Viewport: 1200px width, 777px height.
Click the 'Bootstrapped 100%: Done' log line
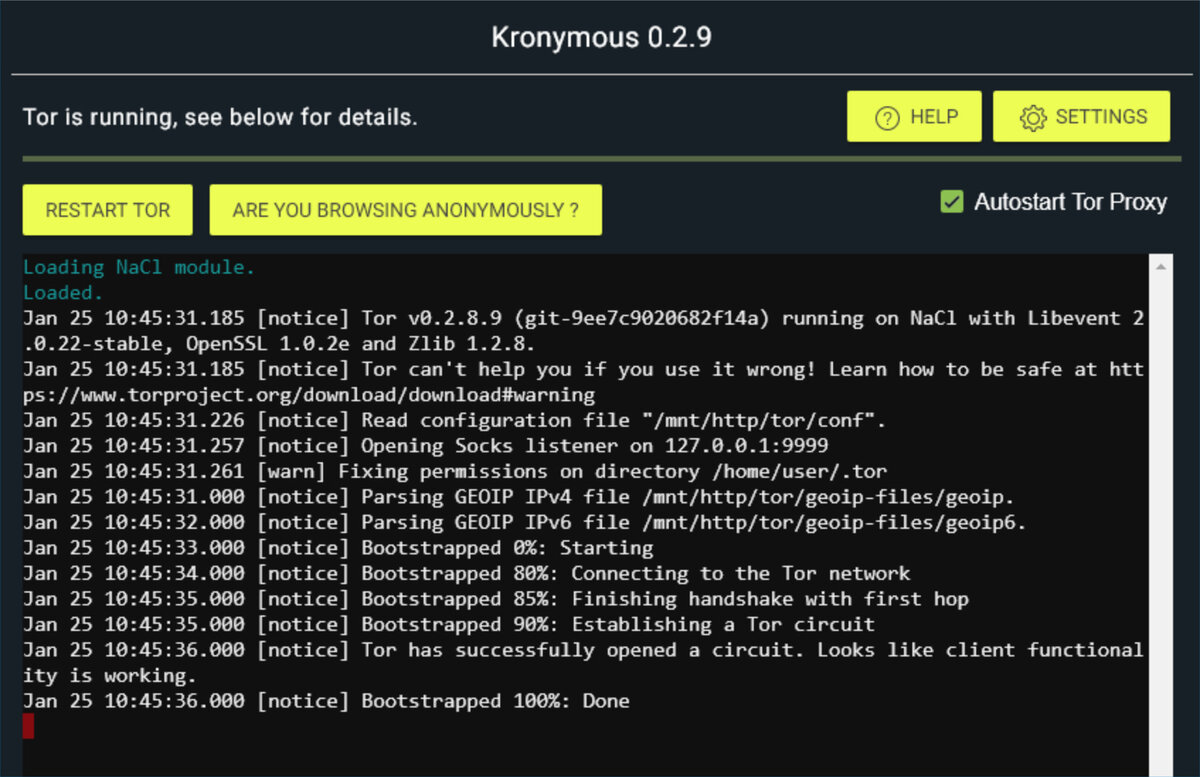pyautogui.click(x=326, y=701)
